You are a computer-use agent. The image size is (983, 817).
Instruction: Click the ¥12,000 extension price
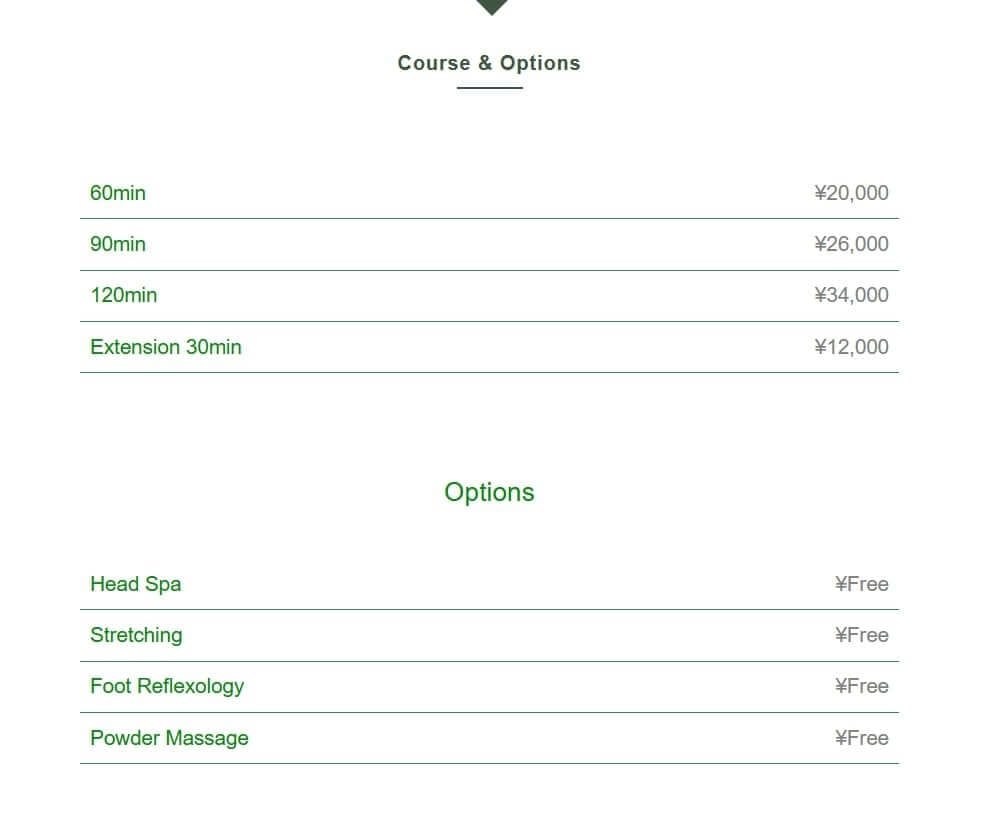851,347
